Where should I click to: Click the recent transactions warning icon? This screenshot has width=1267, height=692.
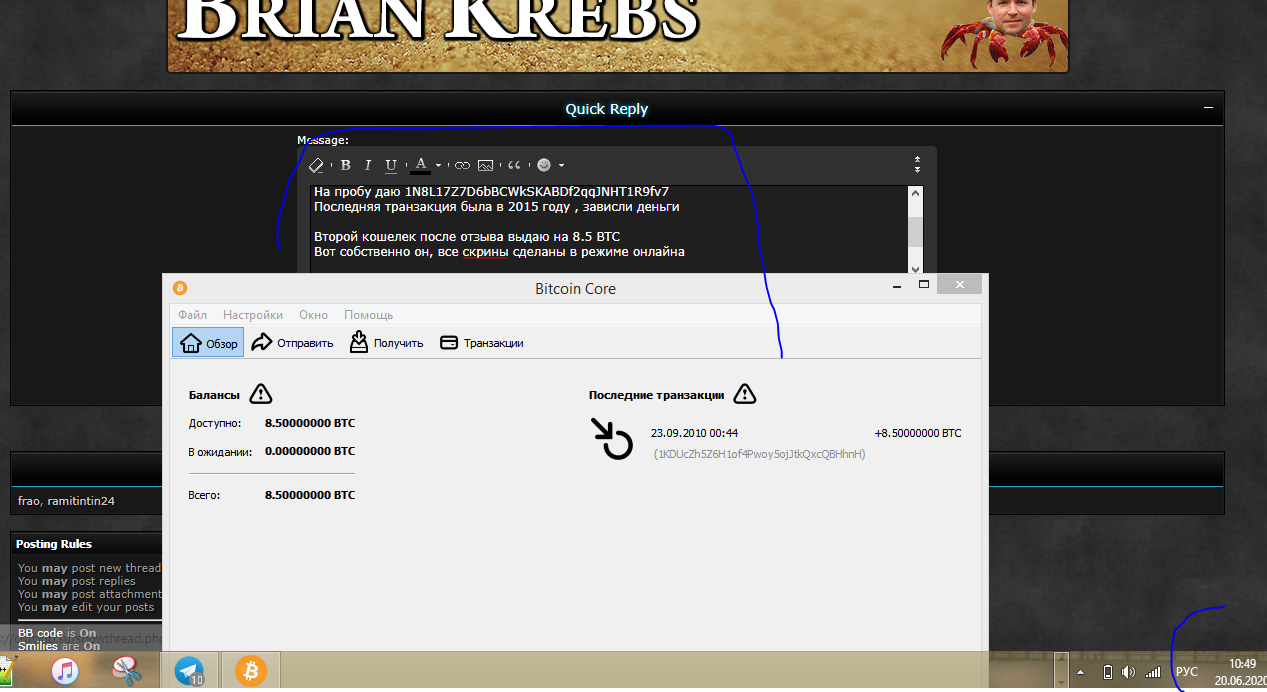pos(744,394)
